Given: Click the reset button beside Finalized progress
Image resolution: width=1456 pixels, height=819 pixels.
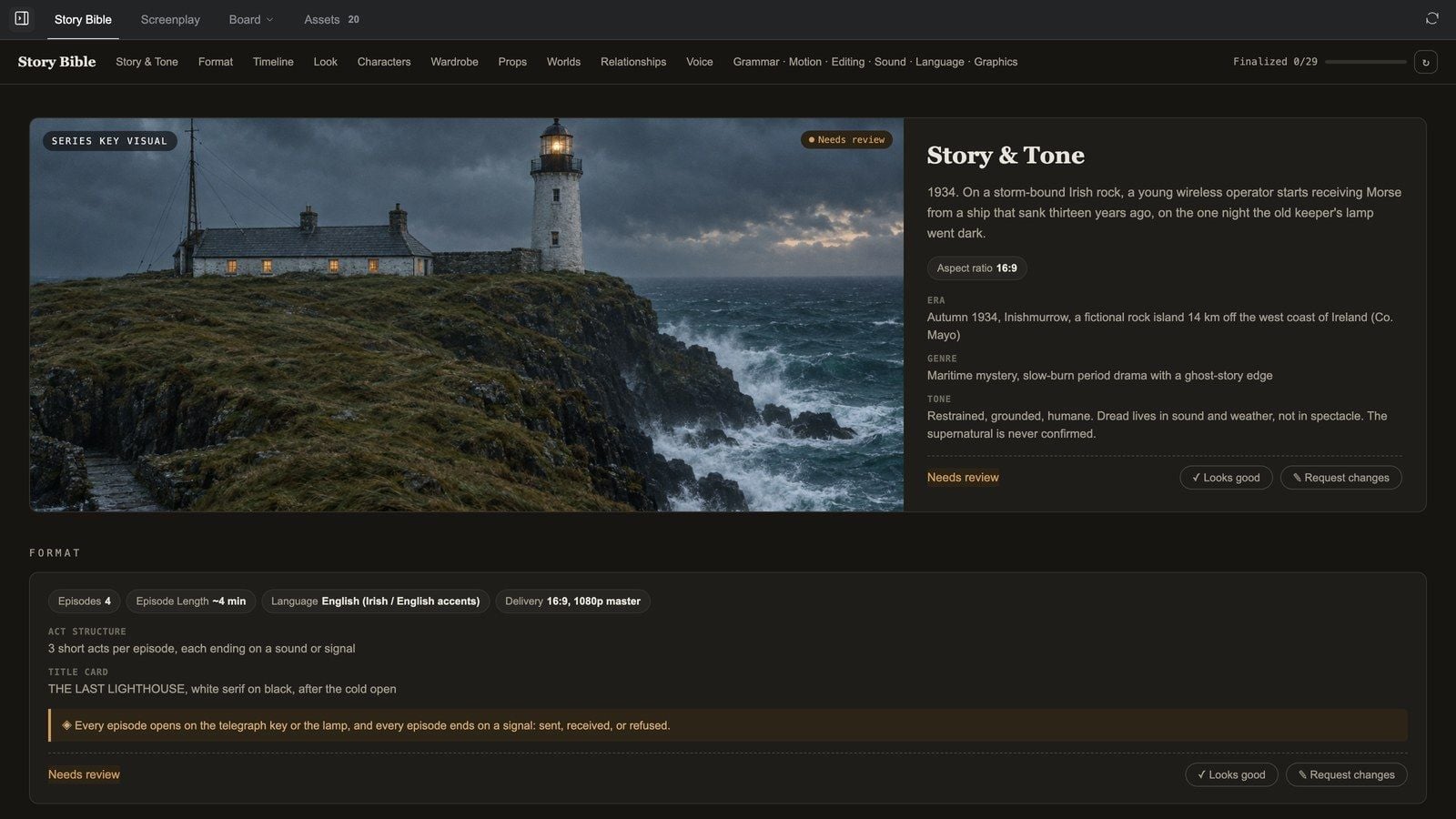Looking at the screenshot, I should 1425,62.
